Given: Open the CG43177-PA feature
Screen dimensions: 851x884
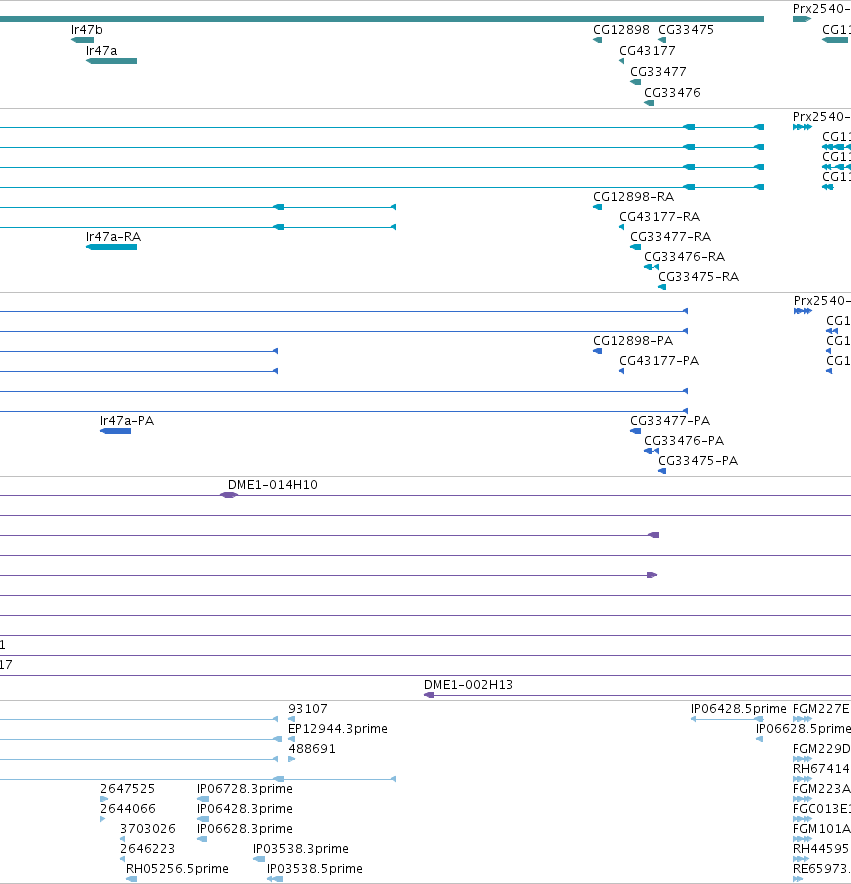Looking at the screenshot, I should [x=621, y=371].
